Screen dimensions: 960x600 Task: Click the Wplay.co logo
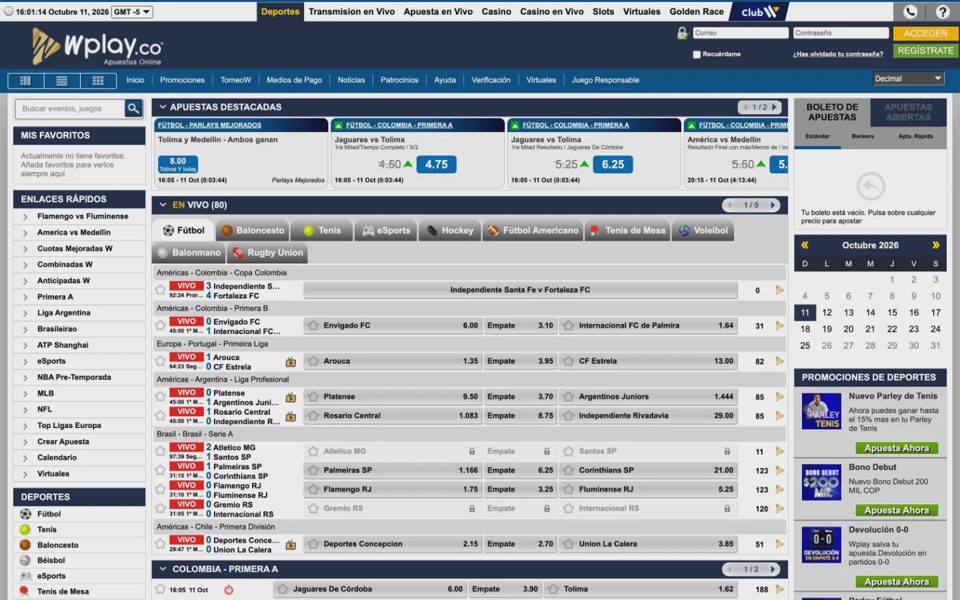click(x=97, y=47)
